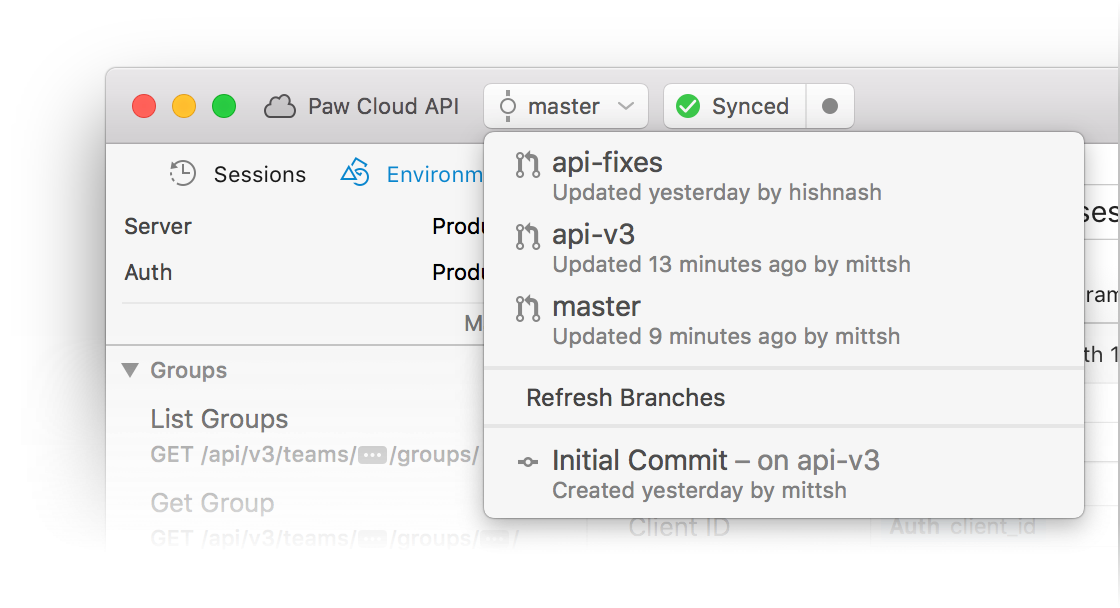The image size is (1120, 608).
Task: Click the commit icon beside Initial Commit
Action: click(x=527, y=460)
